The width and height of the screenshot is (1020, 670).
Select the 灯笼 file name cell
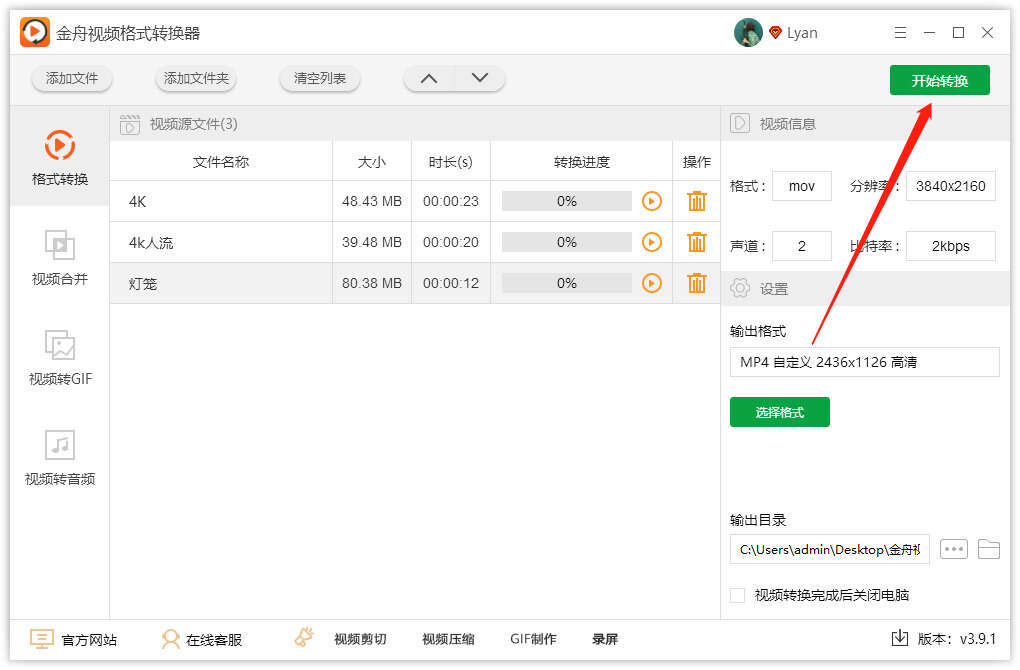(221, 283)
